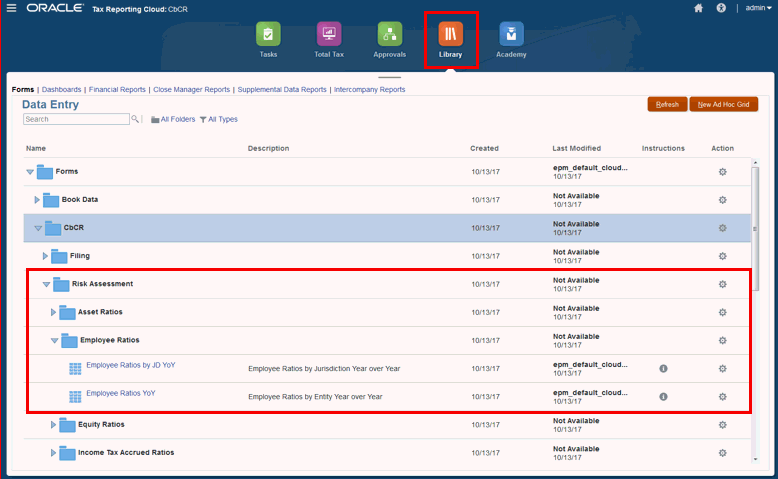The height and width of the screenshot is (479, 778).
Task: Open action gear for Employee Ratios by JD YoY
Action: pos(722,368)
